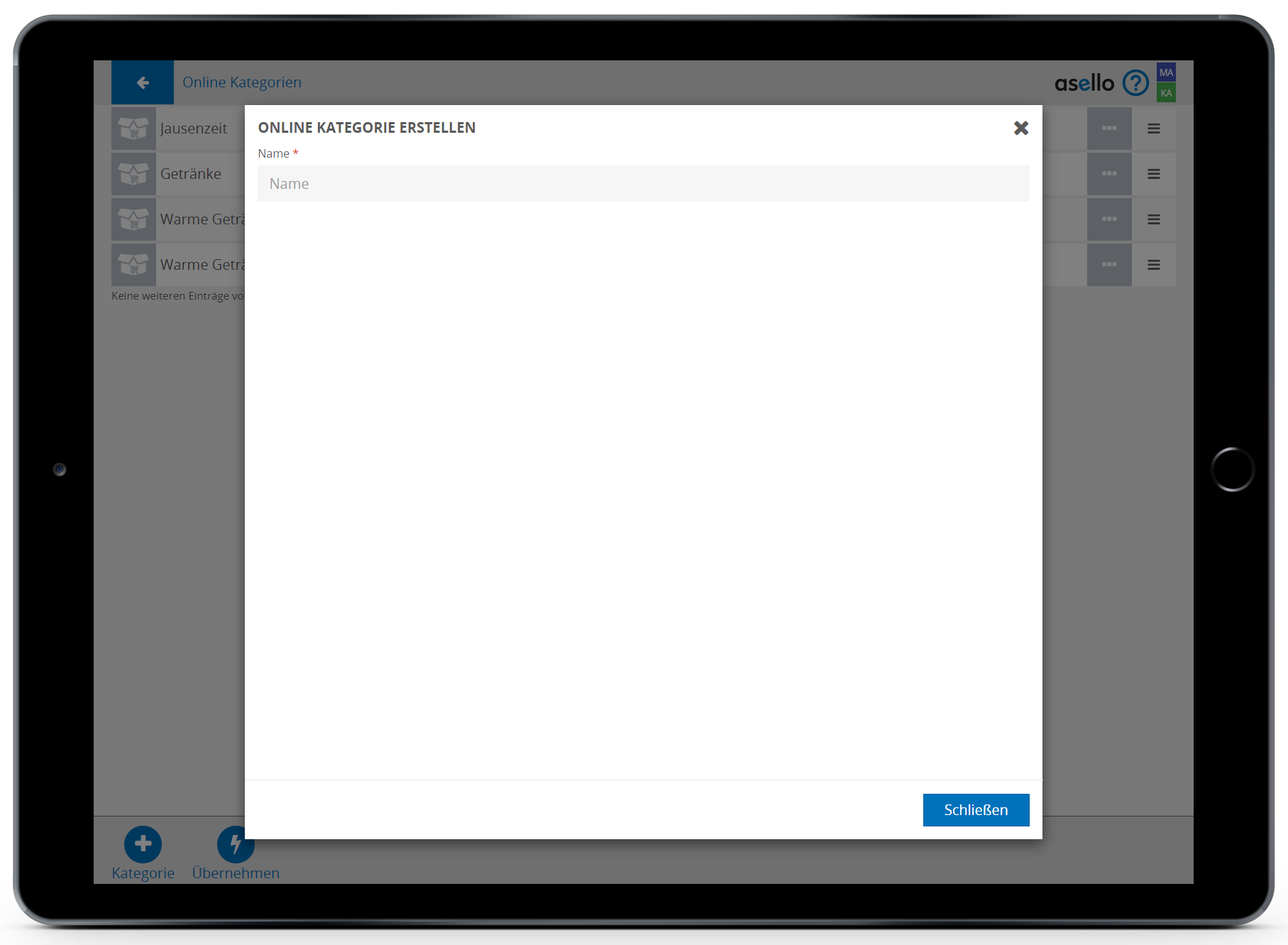Open three-dot options for Jausenzeit row
The width and height of the screenshot is (1288, 945).
tap(1109, 129)
